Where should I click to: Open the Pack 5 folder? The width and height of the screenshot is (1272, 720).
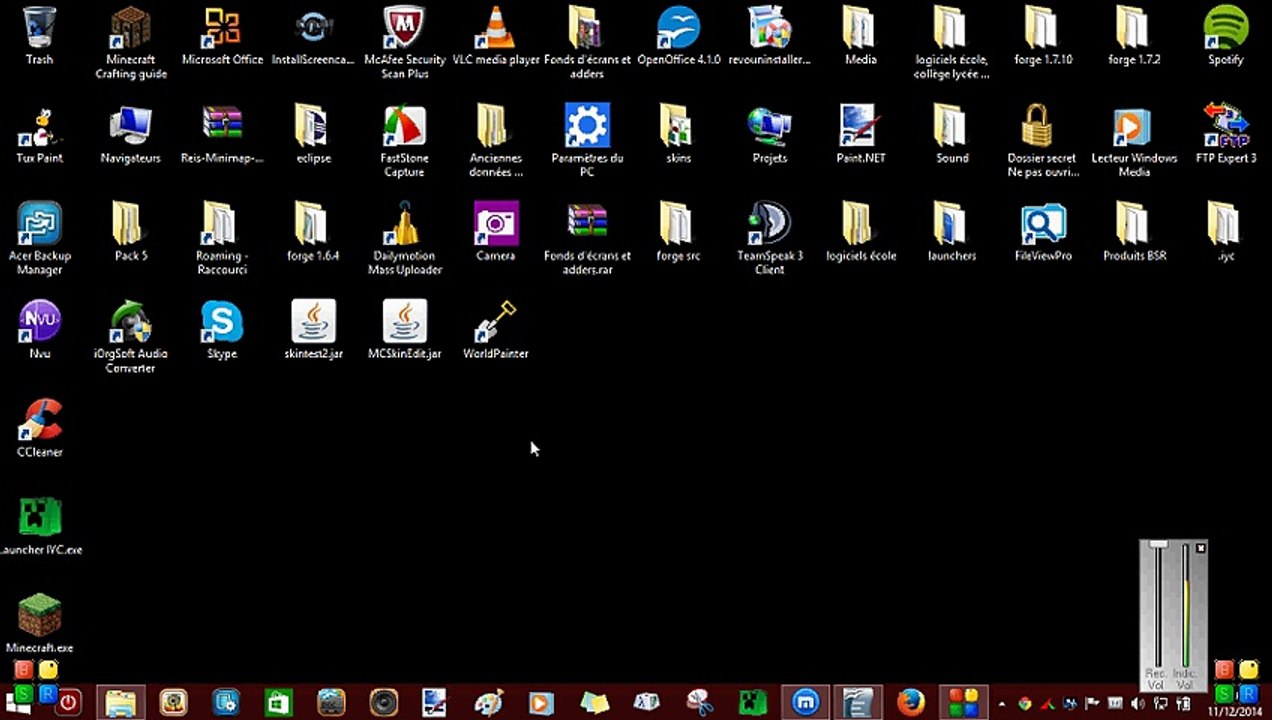tap(130, 232)
